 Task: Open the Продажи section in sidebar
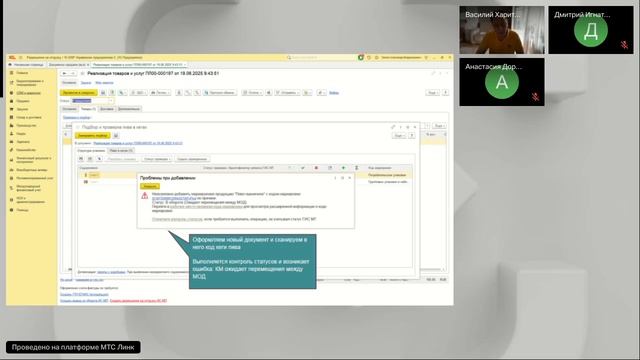[23, 101]
